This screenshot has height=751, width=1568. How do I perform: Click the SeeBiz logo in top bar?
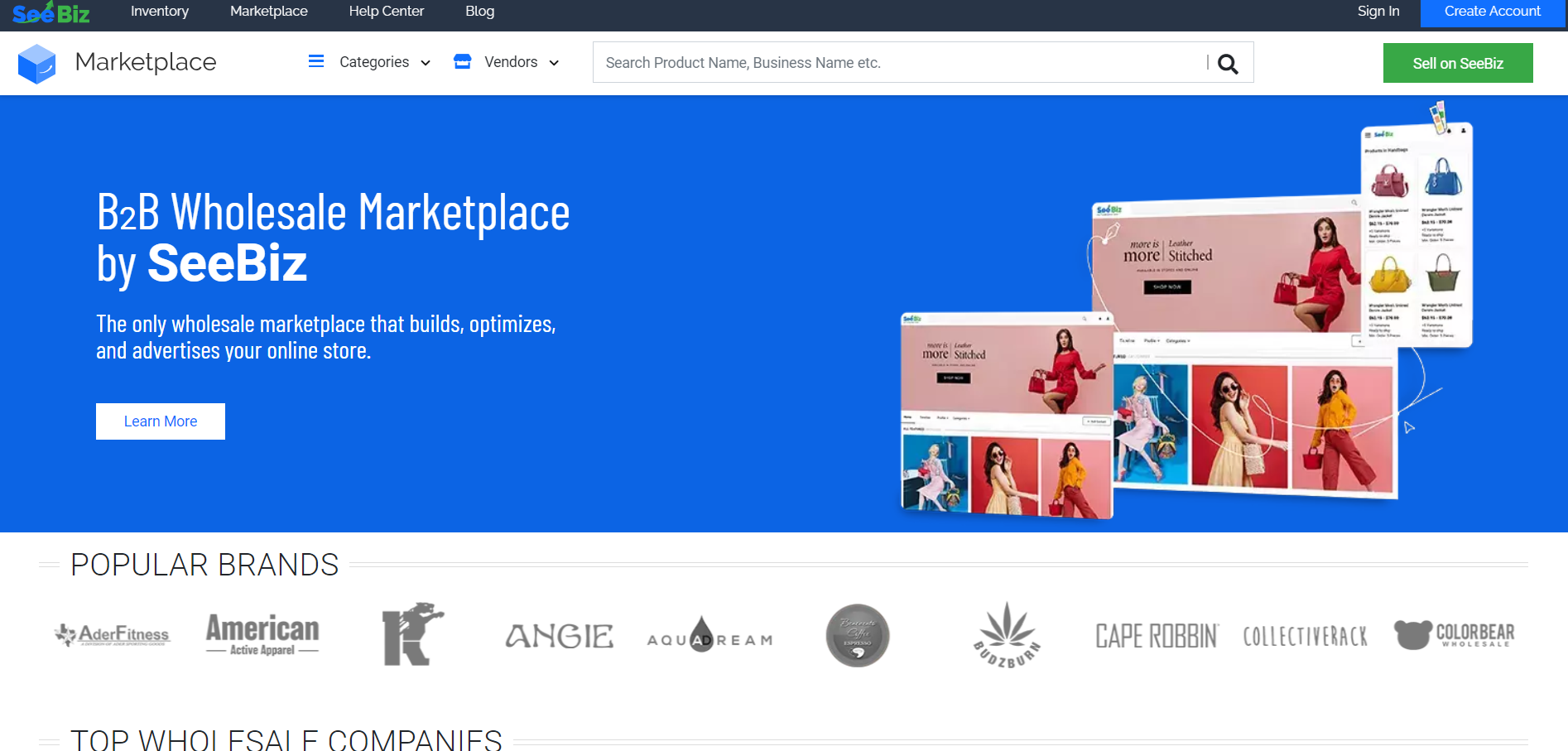51,12
